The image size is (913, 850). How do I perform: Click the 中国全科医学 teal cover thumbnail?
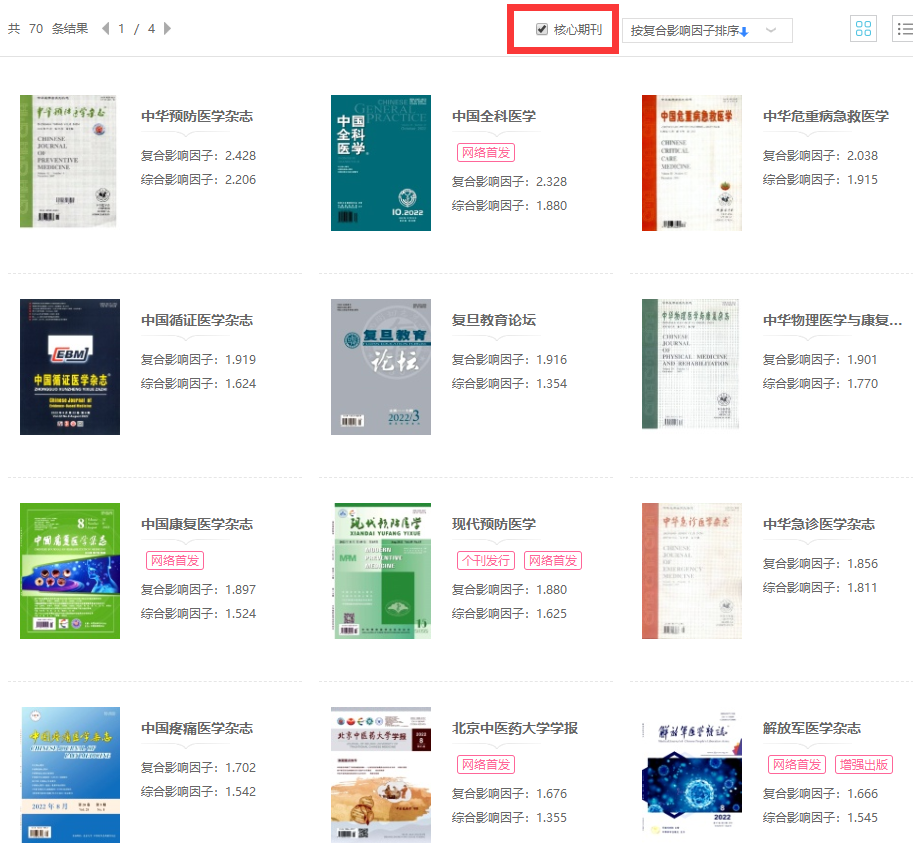pos(381,163)
